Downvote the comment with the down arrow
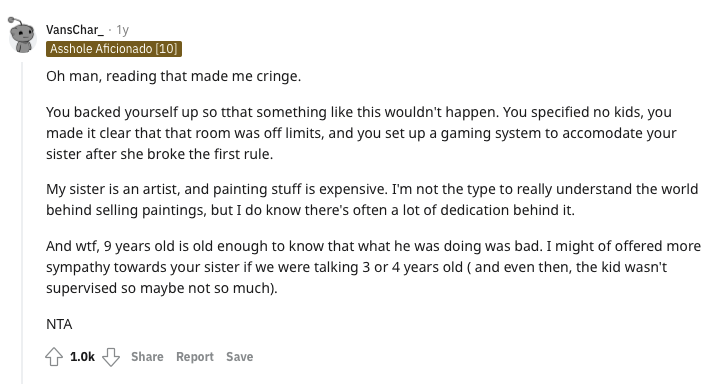The image size is (722, 384). pyautogui.click(x=111, y=357)
